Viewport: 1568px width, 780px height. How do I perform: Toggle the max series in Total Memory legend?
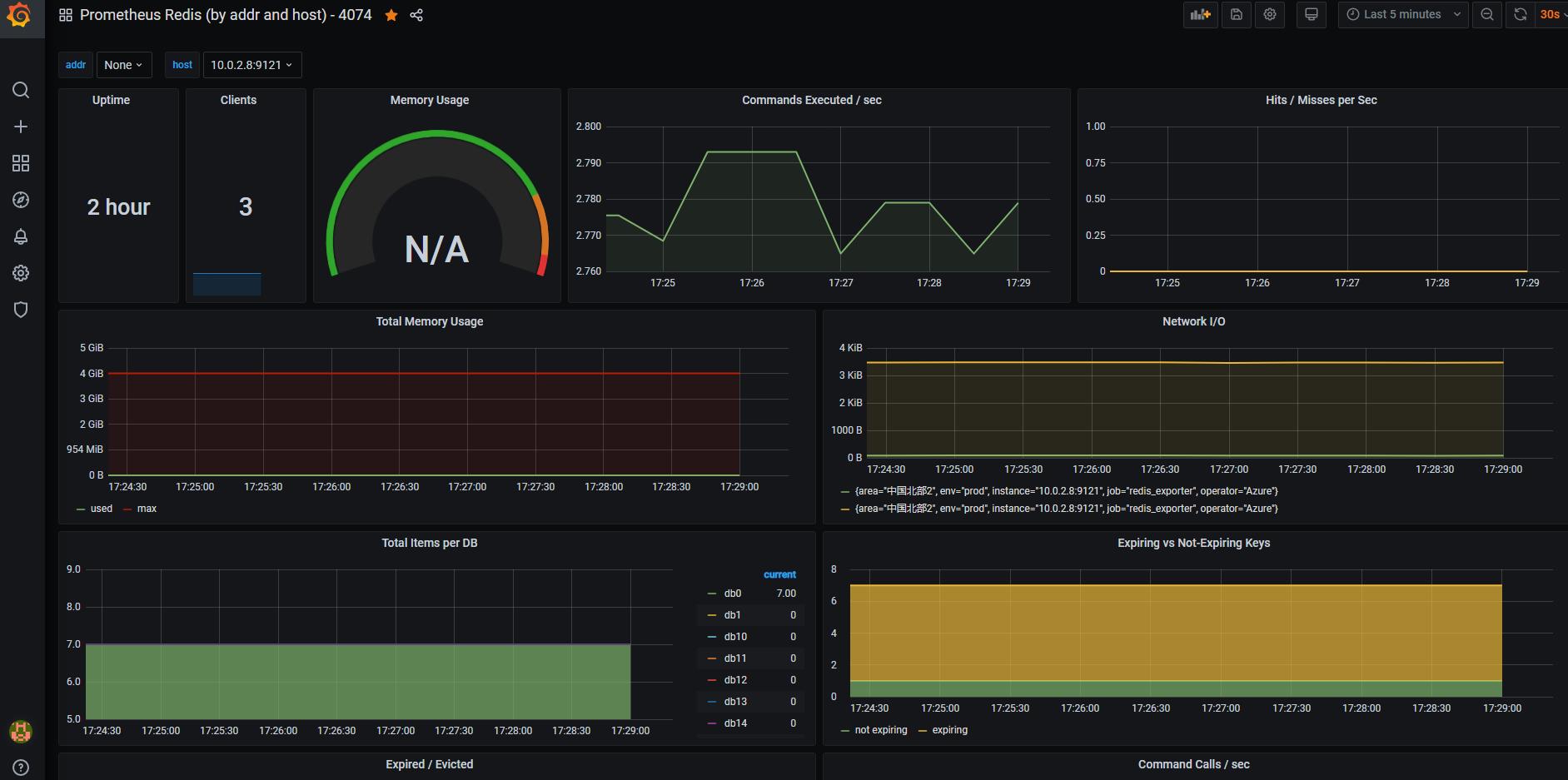pos(147,509)
